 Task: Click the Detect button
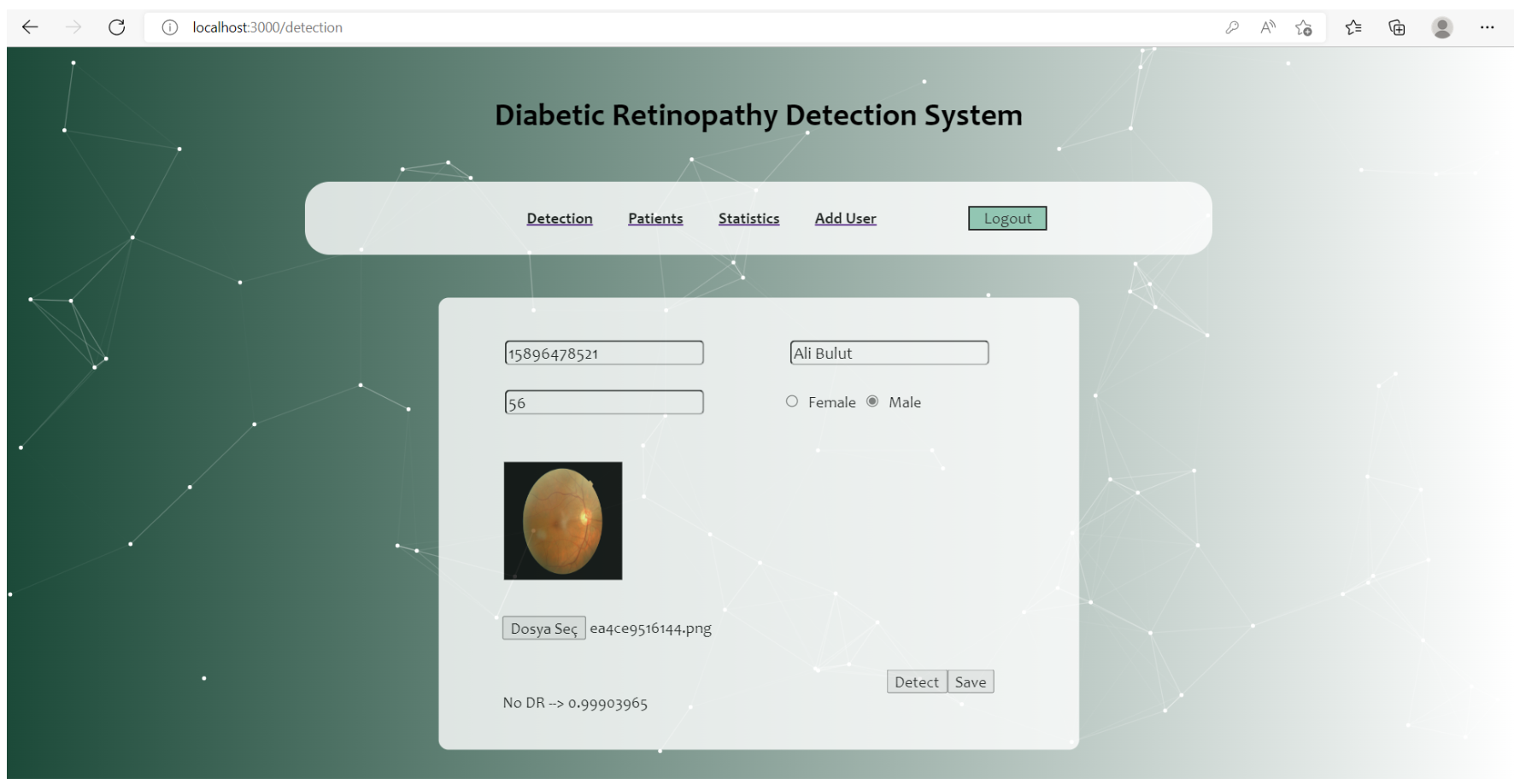point(916,681)
